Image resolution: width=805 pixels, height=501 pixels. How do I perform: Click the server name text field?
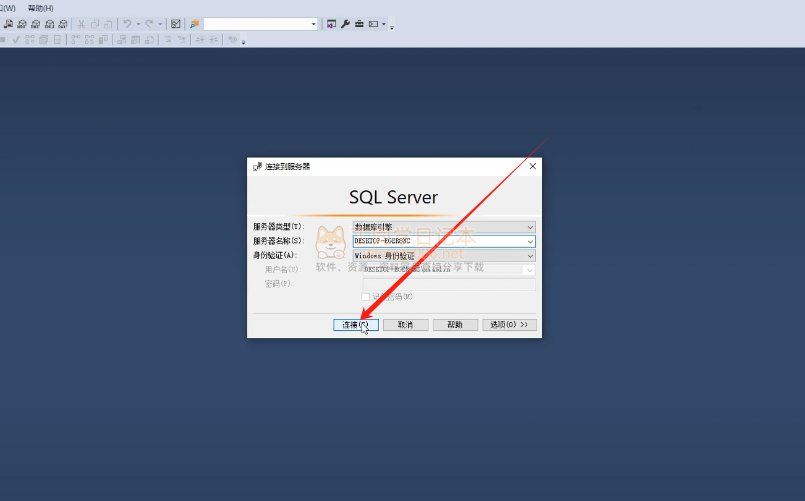[x=439, y=241]
